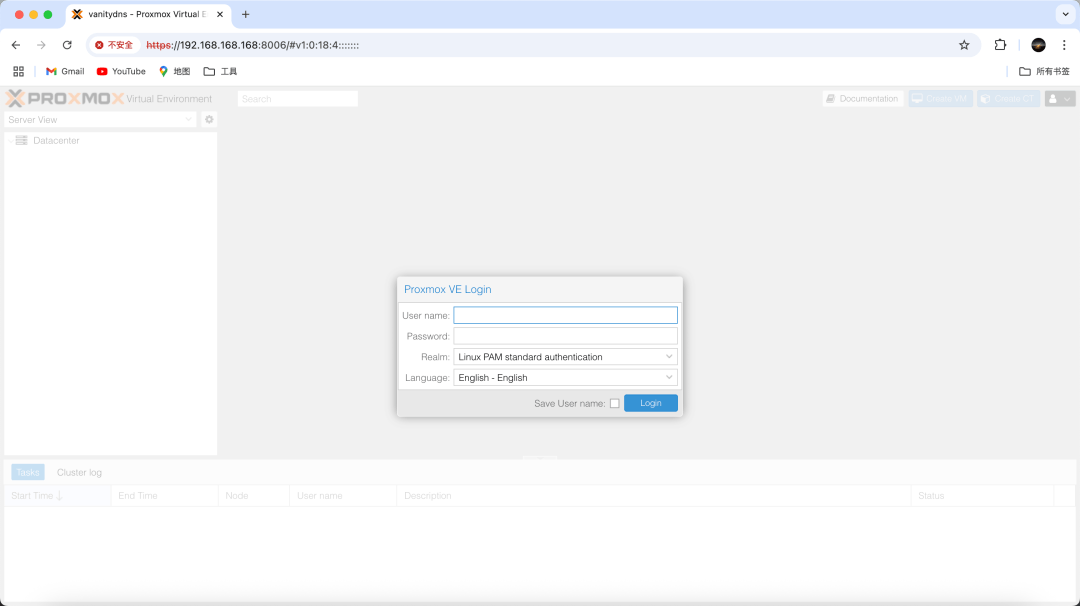Click the Proxmox logo
The height and width of the screenshot is (606, 1080).
[65, 98]
